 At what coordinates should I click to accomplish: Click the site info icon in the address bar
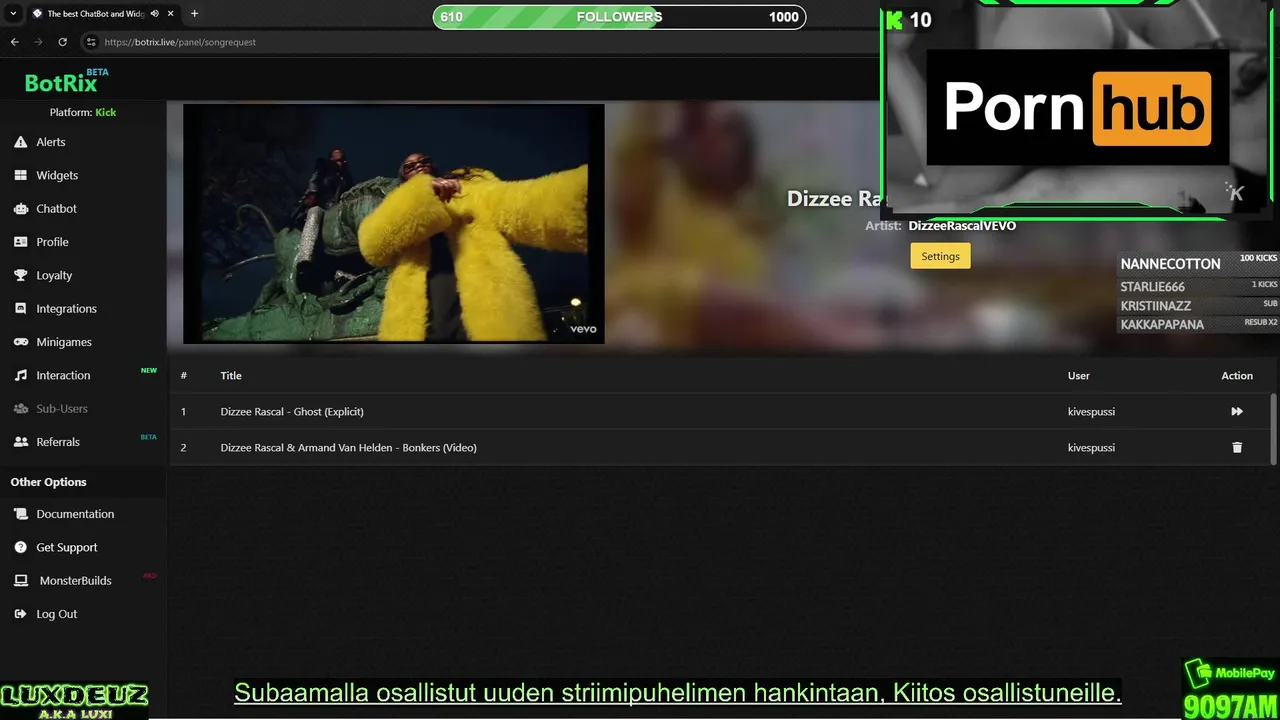90,42
